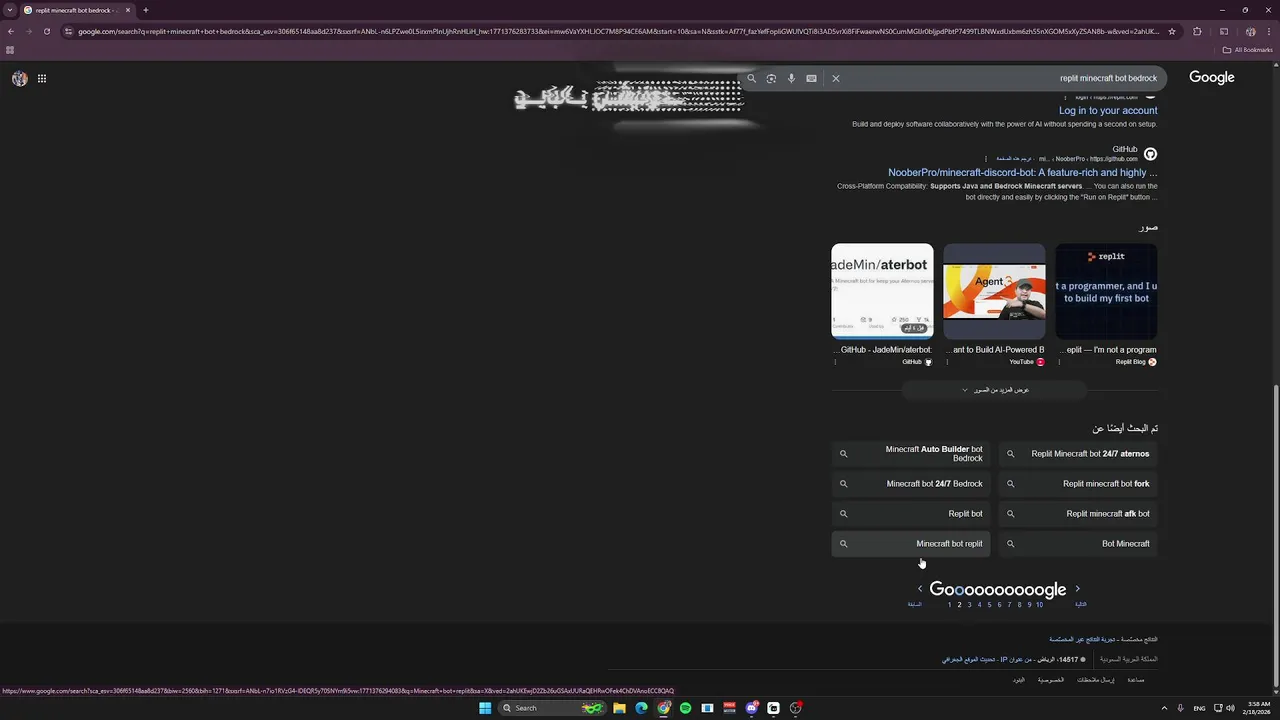
Task: Open the Help link (مساعدة) in footer
Action: coord(1135,680)
